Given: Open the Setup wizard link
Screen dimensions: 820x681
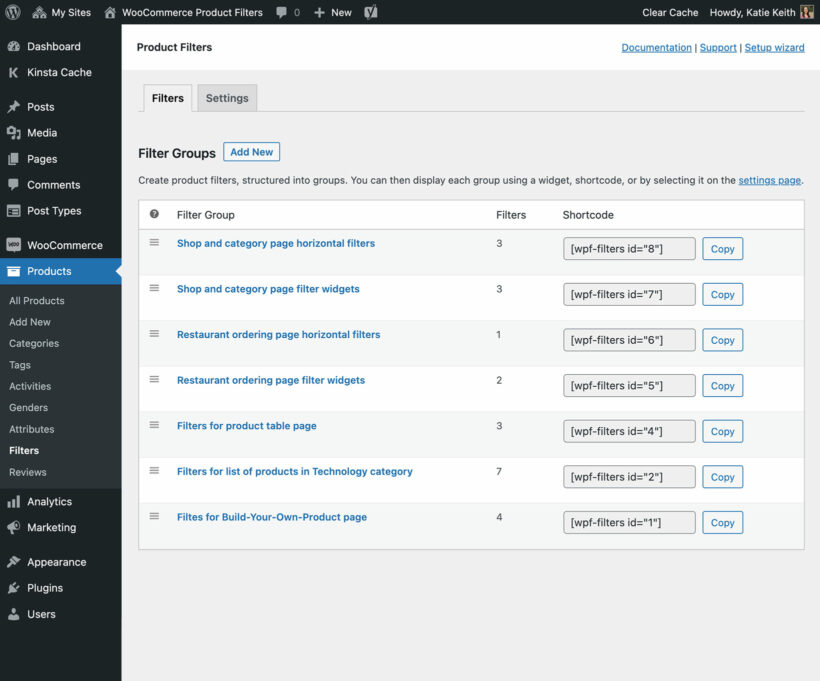Looking at the screenshot, I should pos(774,47).
